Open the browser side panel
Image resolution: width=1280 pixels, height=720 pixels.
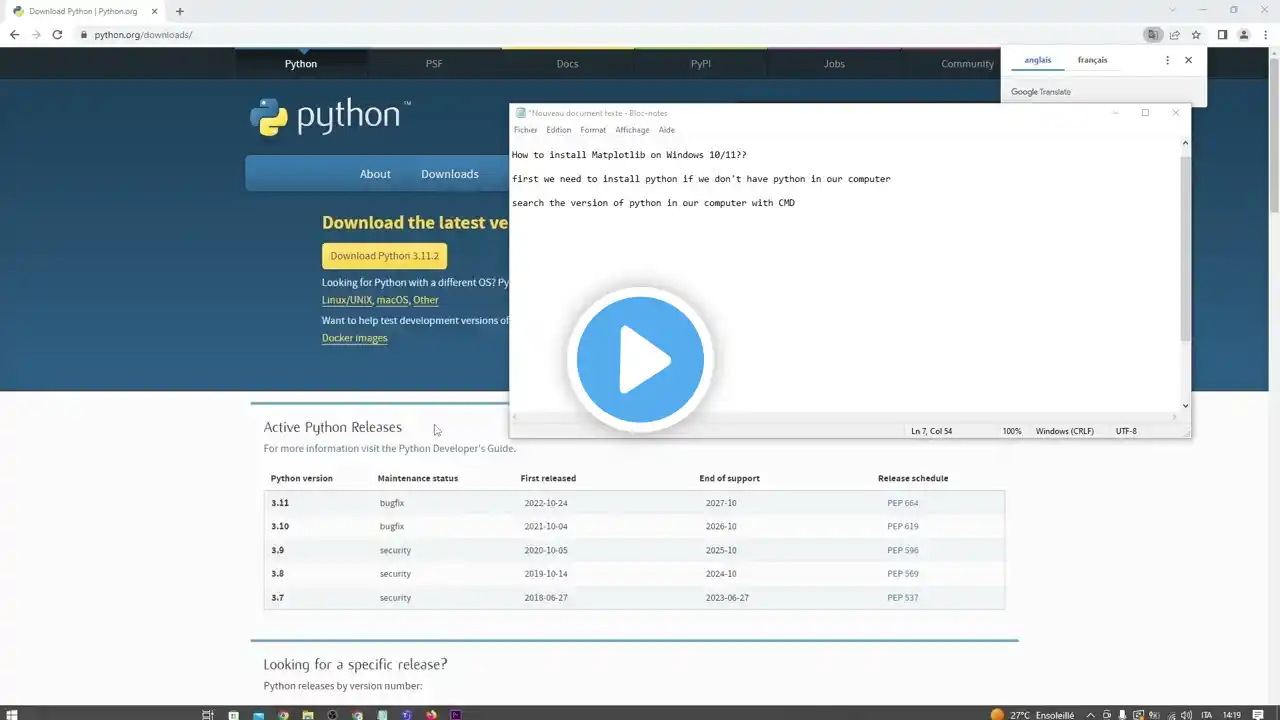1222,35
